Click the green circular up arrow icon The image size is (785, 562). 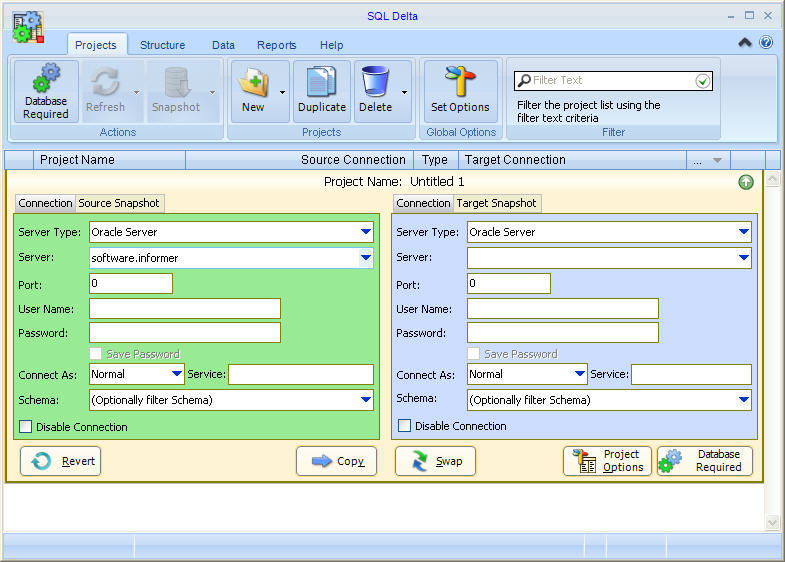coord(745,182)
